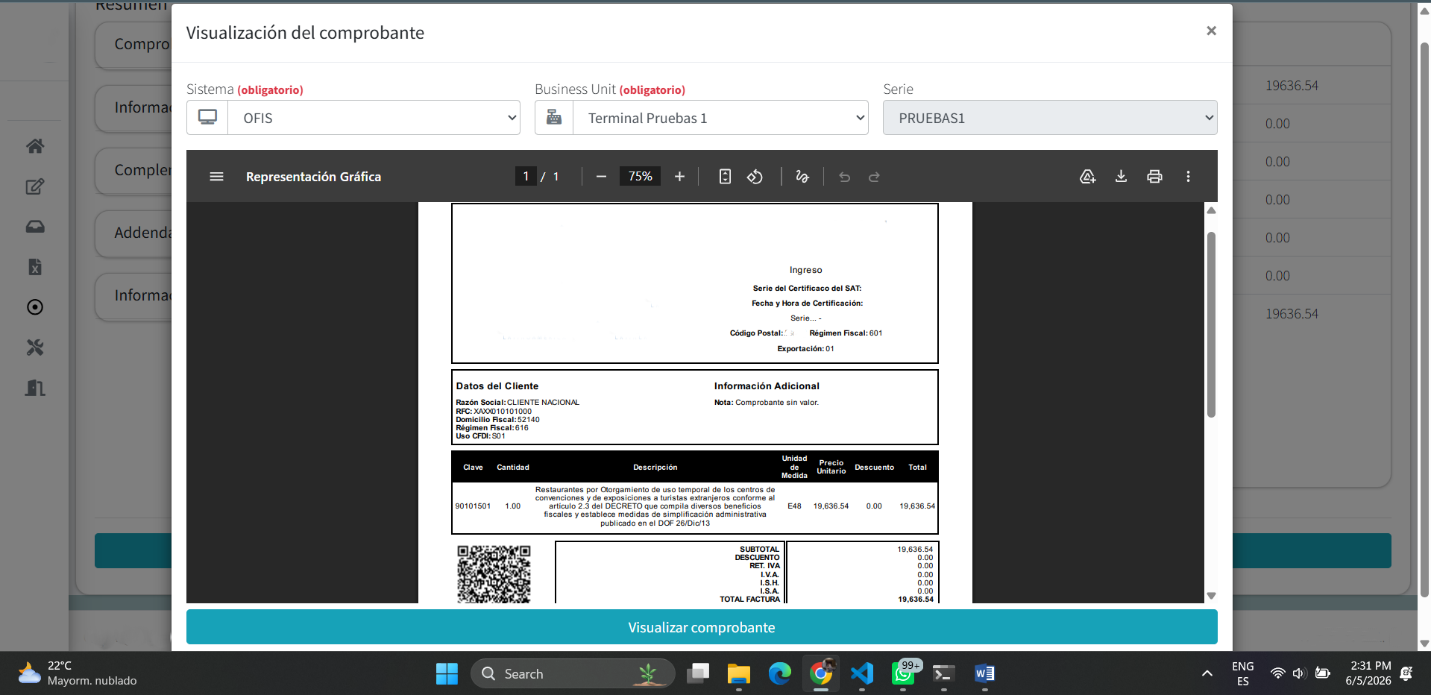The width and height of the screenshot is (1431, 695).
Task: Click the edit pencil icon in left sidebar
Action: 35,187
